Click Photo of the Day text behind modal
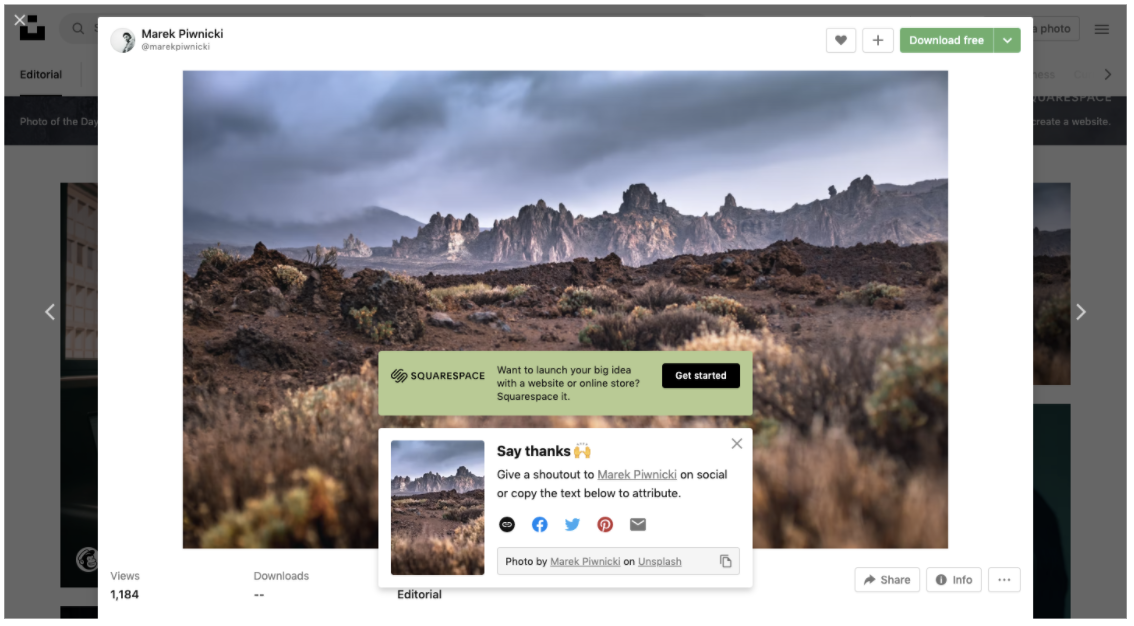Image resolution: width=1134 pixels, height=626 pixels. [x=59, y=121]
